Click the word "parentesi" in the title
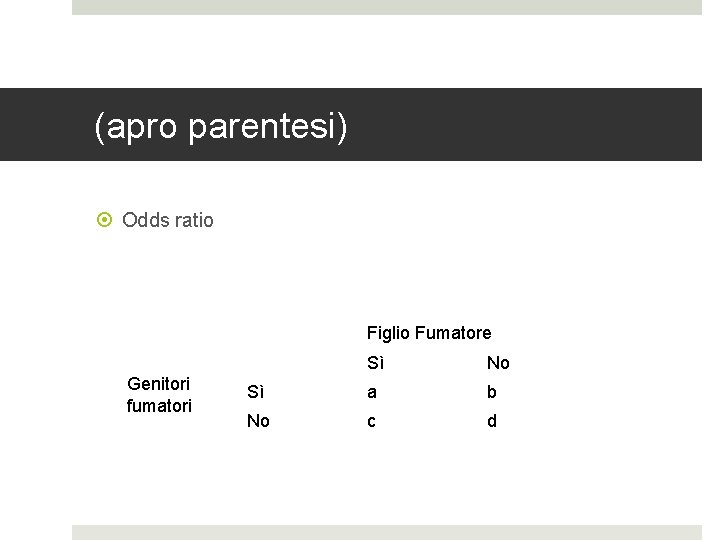 [267, 127]
